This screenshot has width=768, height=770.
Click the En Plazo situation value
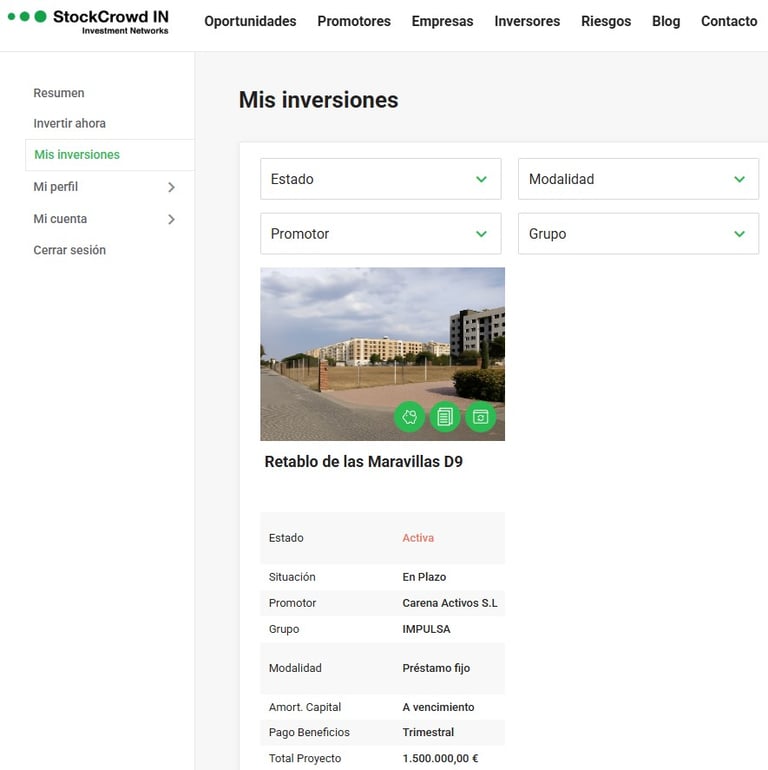coord(424,577)
